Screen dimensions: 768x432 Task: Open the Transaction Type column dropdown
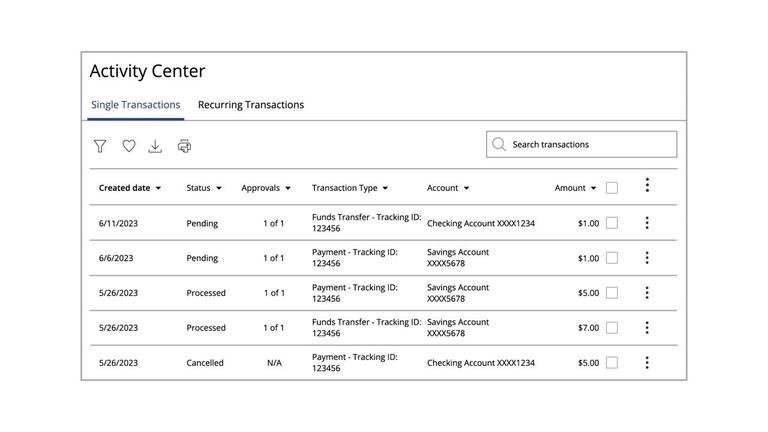point(350,188)
